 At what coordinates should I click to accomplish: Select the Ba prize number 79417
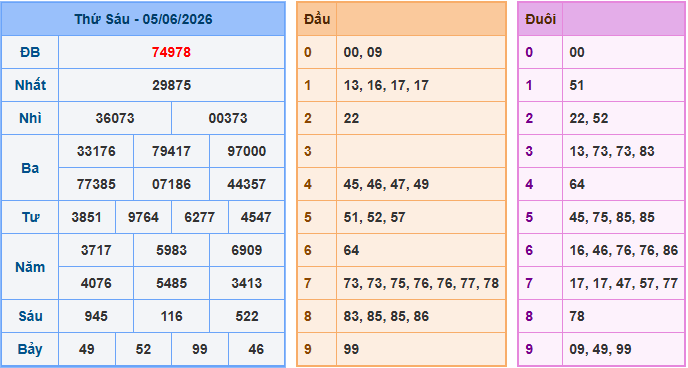click(x=172, y=151)
